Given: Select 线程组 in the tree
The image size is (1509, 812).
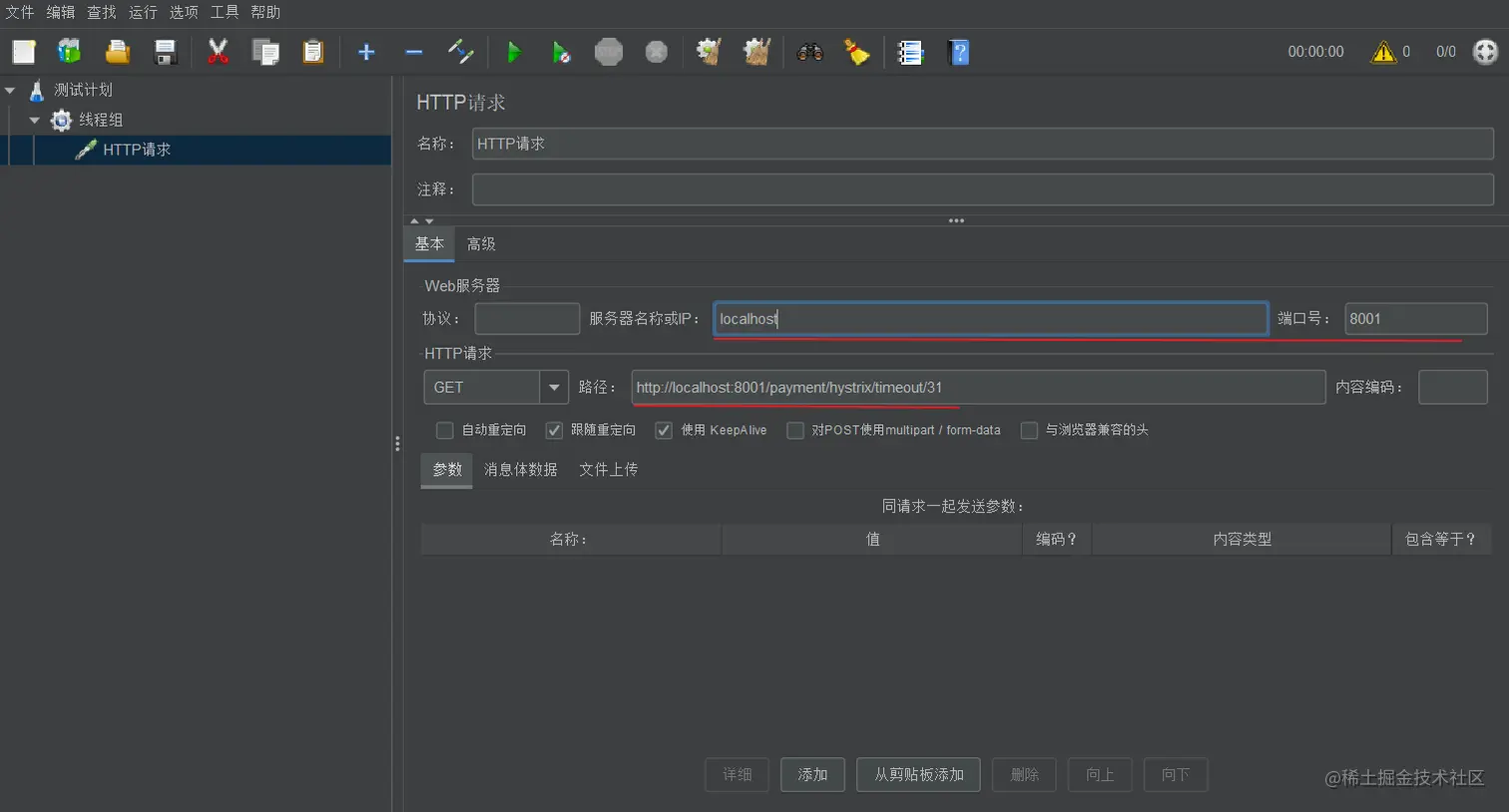Looking at the screenshot, I should 101,120.
